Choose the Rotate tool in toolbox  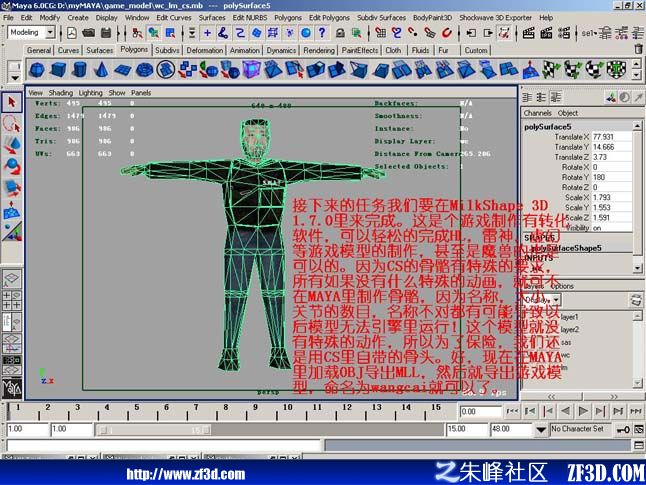point(12,166)
